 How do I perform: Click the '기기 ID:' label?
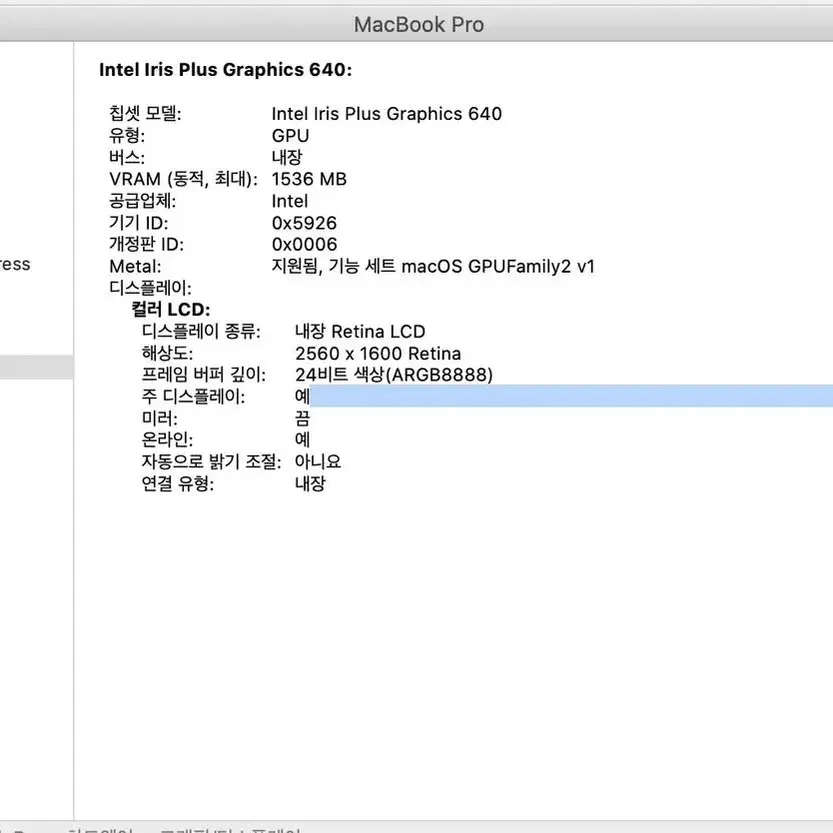[x=138, y=223]
